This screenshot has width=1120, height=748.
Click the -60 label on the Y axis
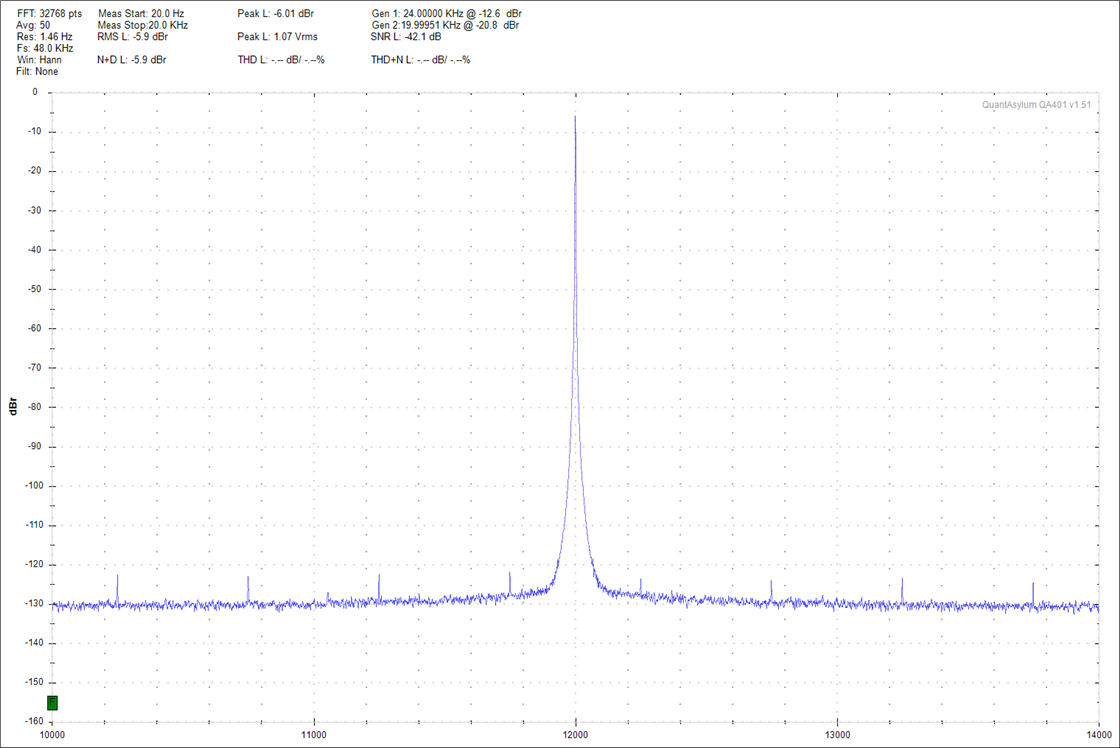coord(34,329)
